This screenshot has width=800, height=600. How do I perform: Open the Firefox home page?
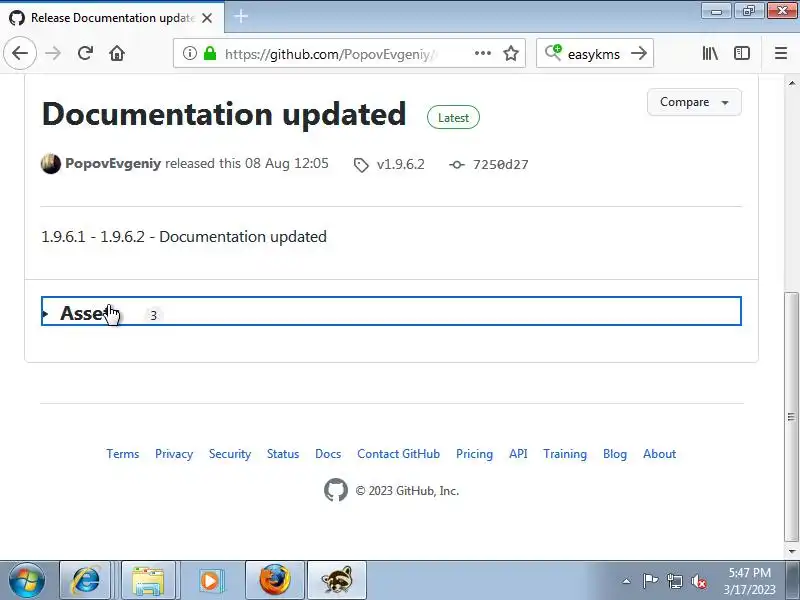(x=117, y=53)
